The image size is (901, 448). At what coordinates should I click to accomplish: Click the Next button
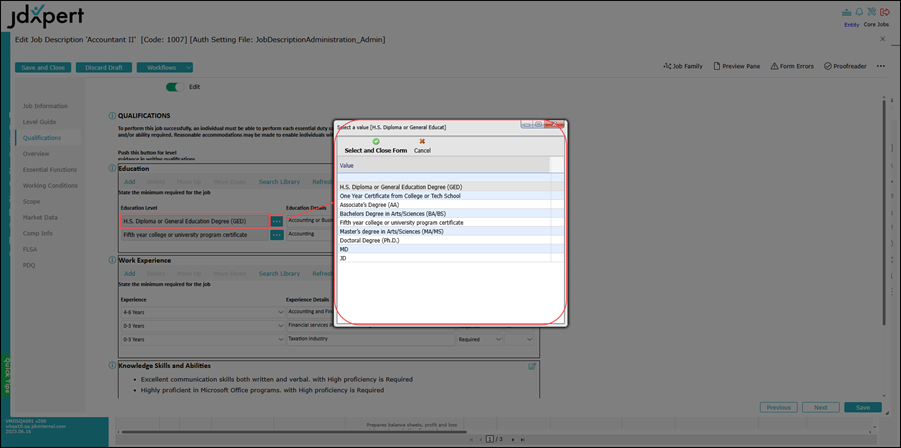point(821,407)
